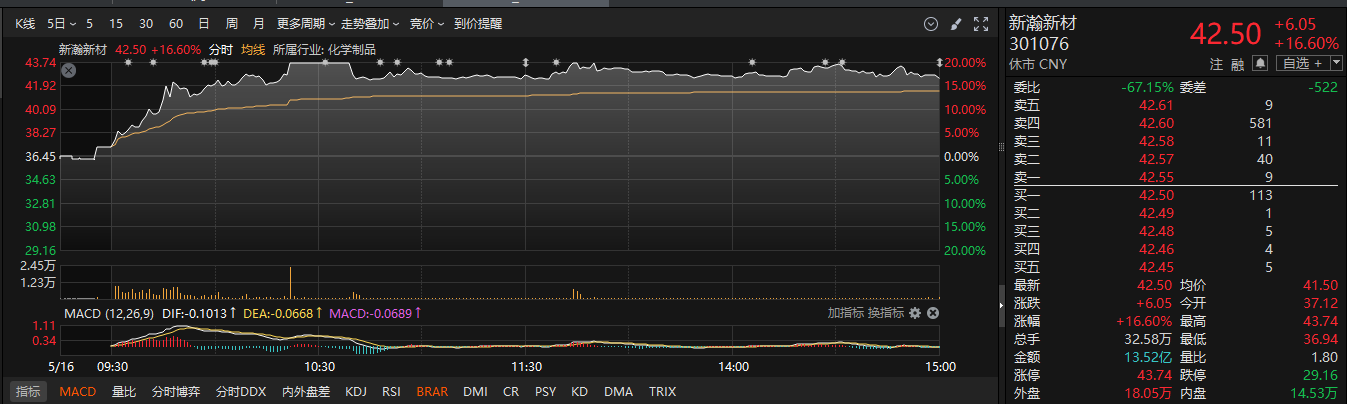Open the 5日 period dropdown
The image size is (1347, 404).
(x=62, y=23)
